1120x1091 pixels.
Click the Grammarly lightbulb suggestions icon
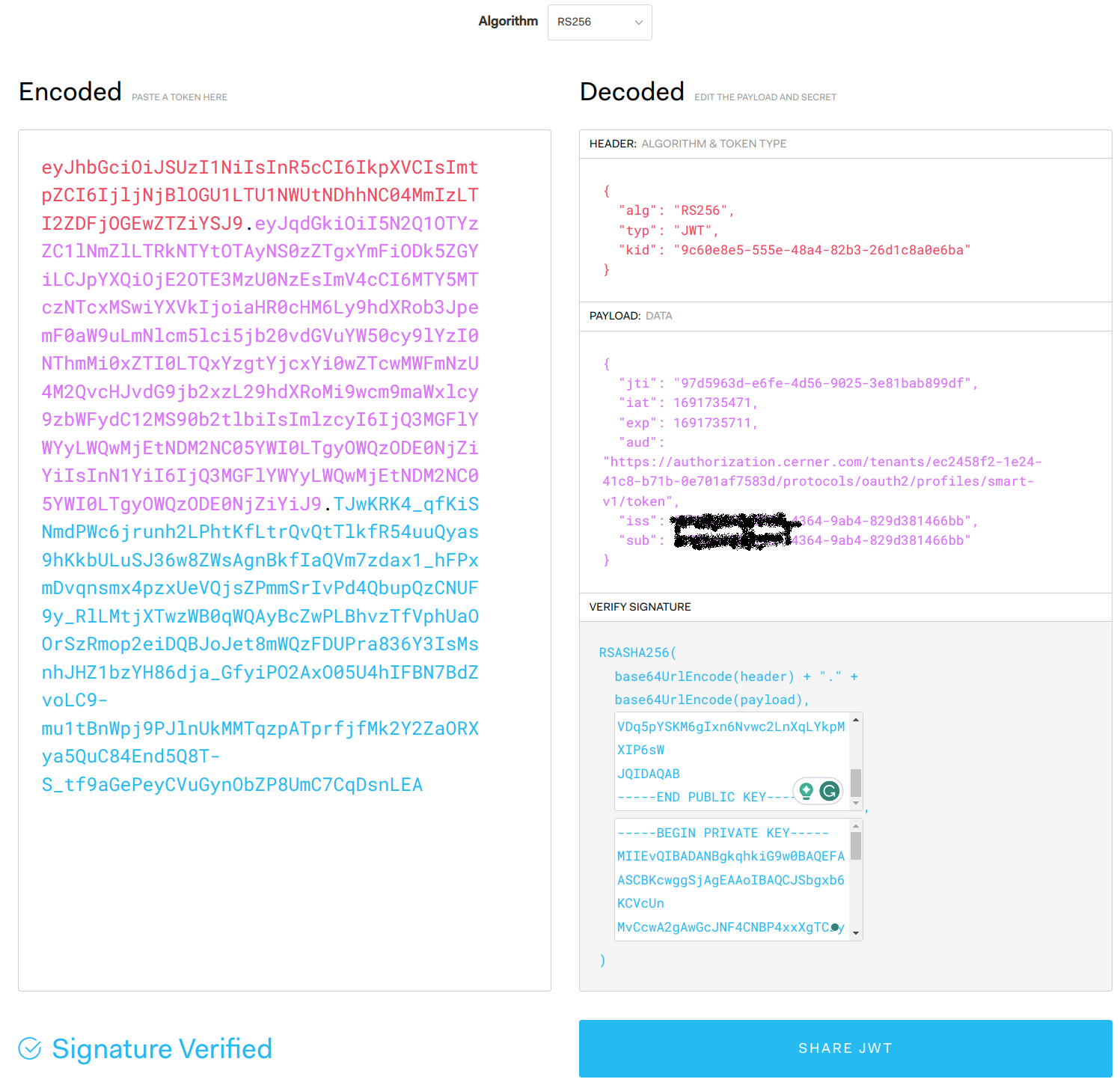(806, 791)
